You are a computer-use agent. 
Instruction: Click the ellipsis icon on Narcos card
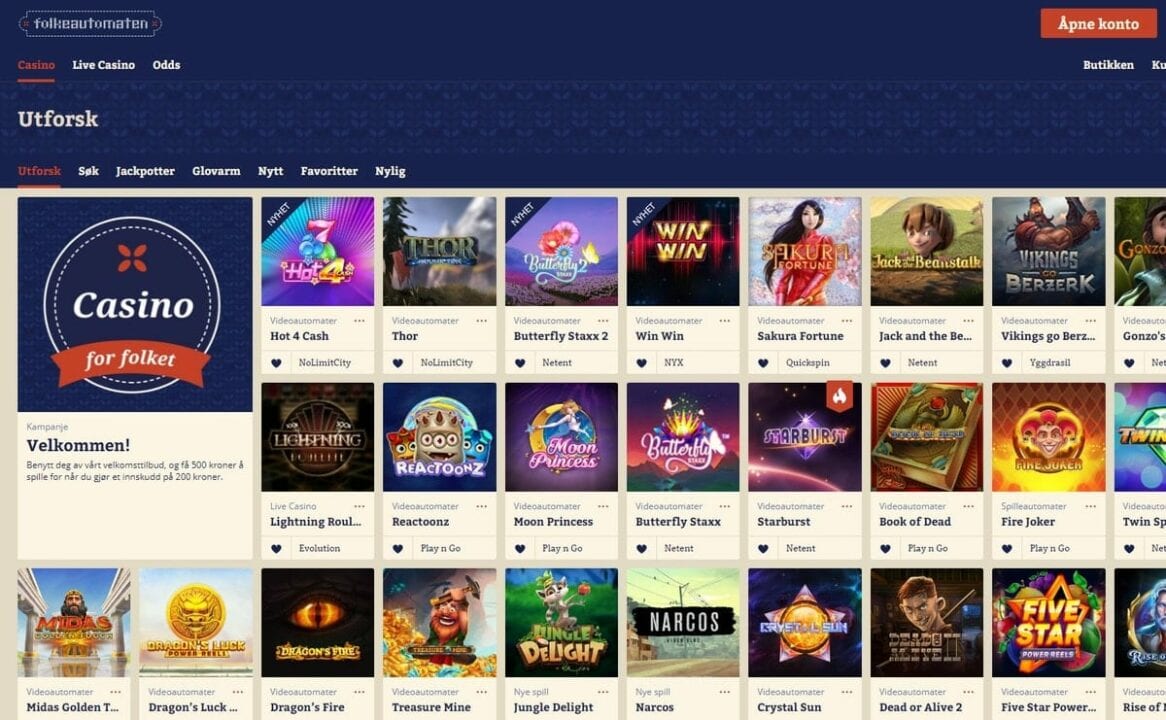[725, 692]
